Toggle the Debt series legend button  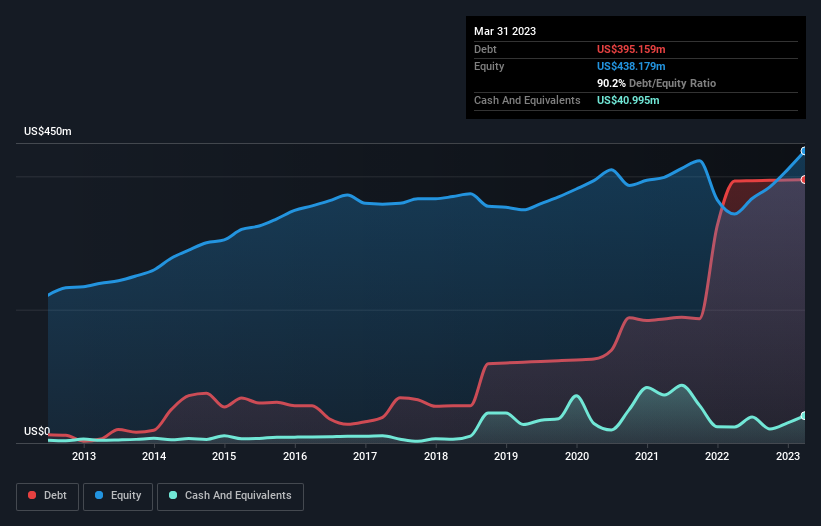48,496
